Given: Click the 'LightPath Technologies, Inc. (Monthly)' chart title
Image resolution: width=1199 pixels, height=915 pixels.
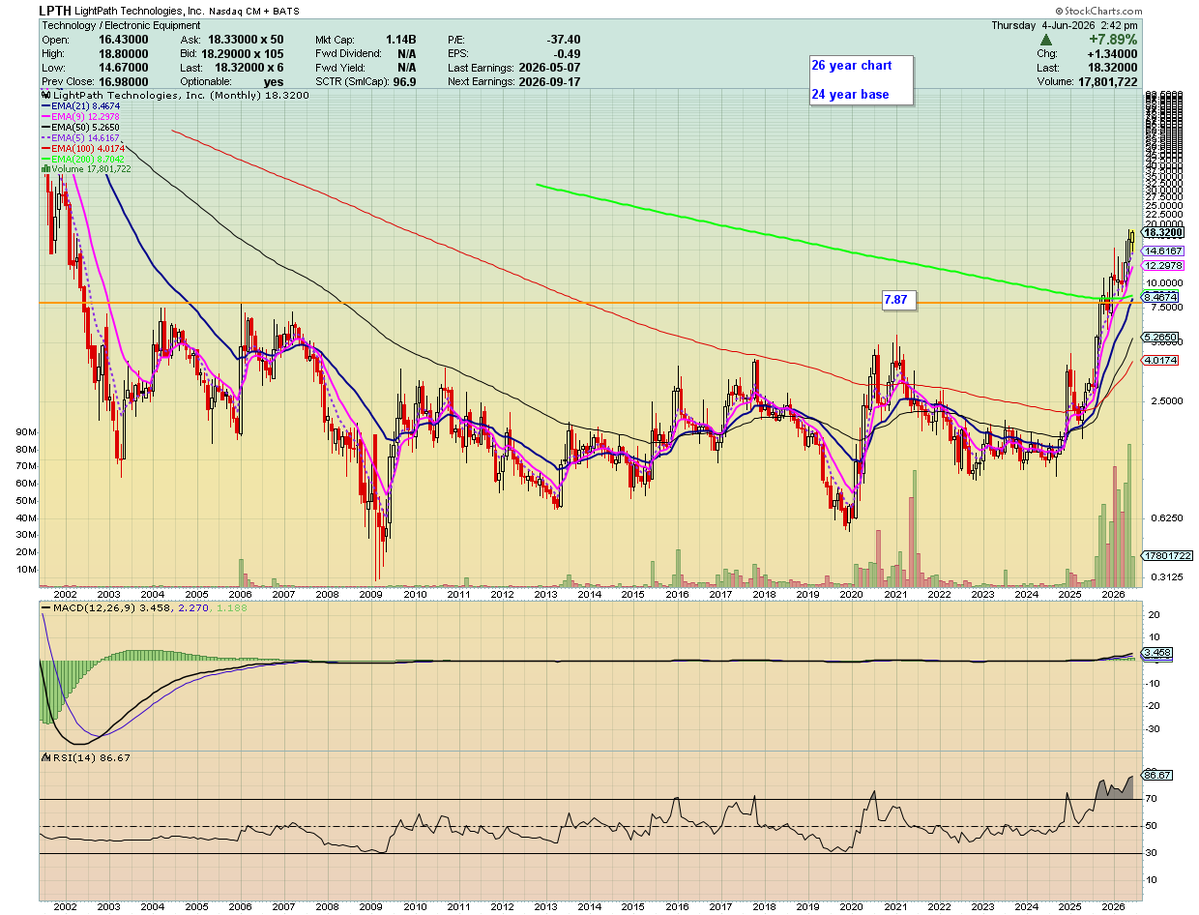Looking at the screenshot, I should (157, 95).
